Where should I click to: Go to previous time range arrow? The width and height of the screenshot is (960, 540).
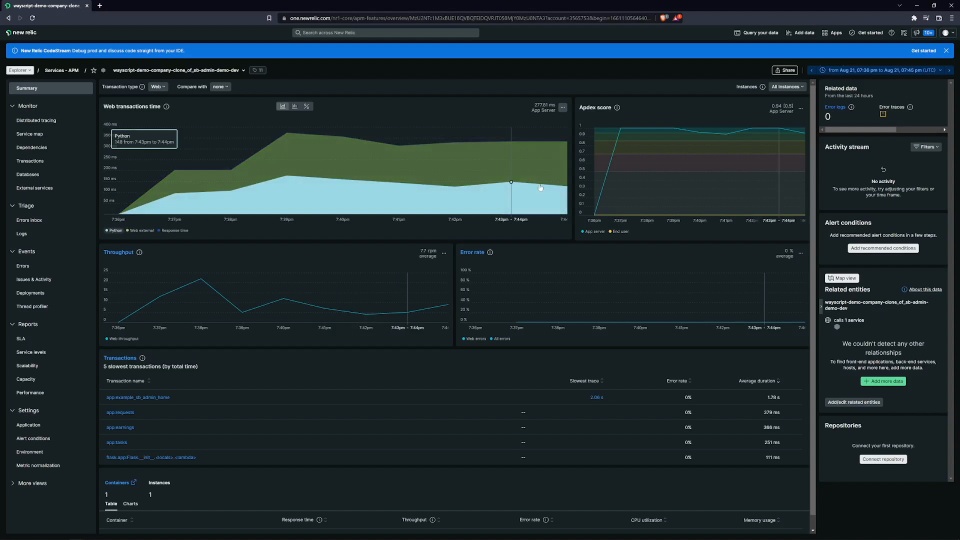pyautogui.click(x=812, y=70)
